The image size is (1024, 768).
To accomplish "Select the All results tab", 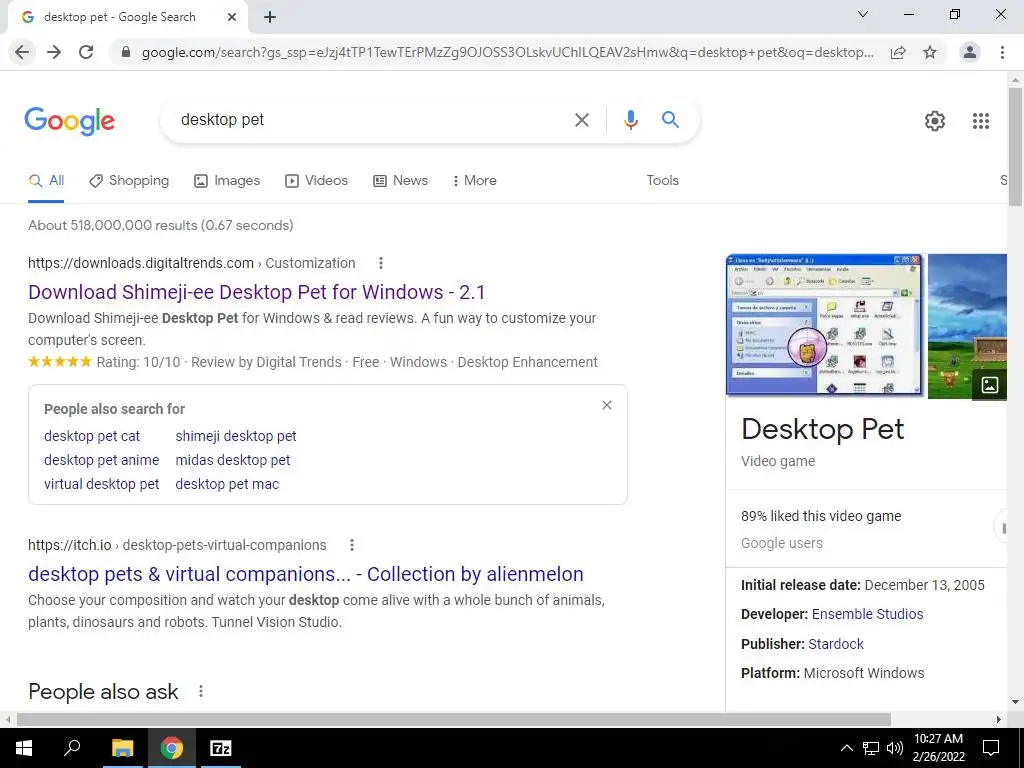I will 46,181.
